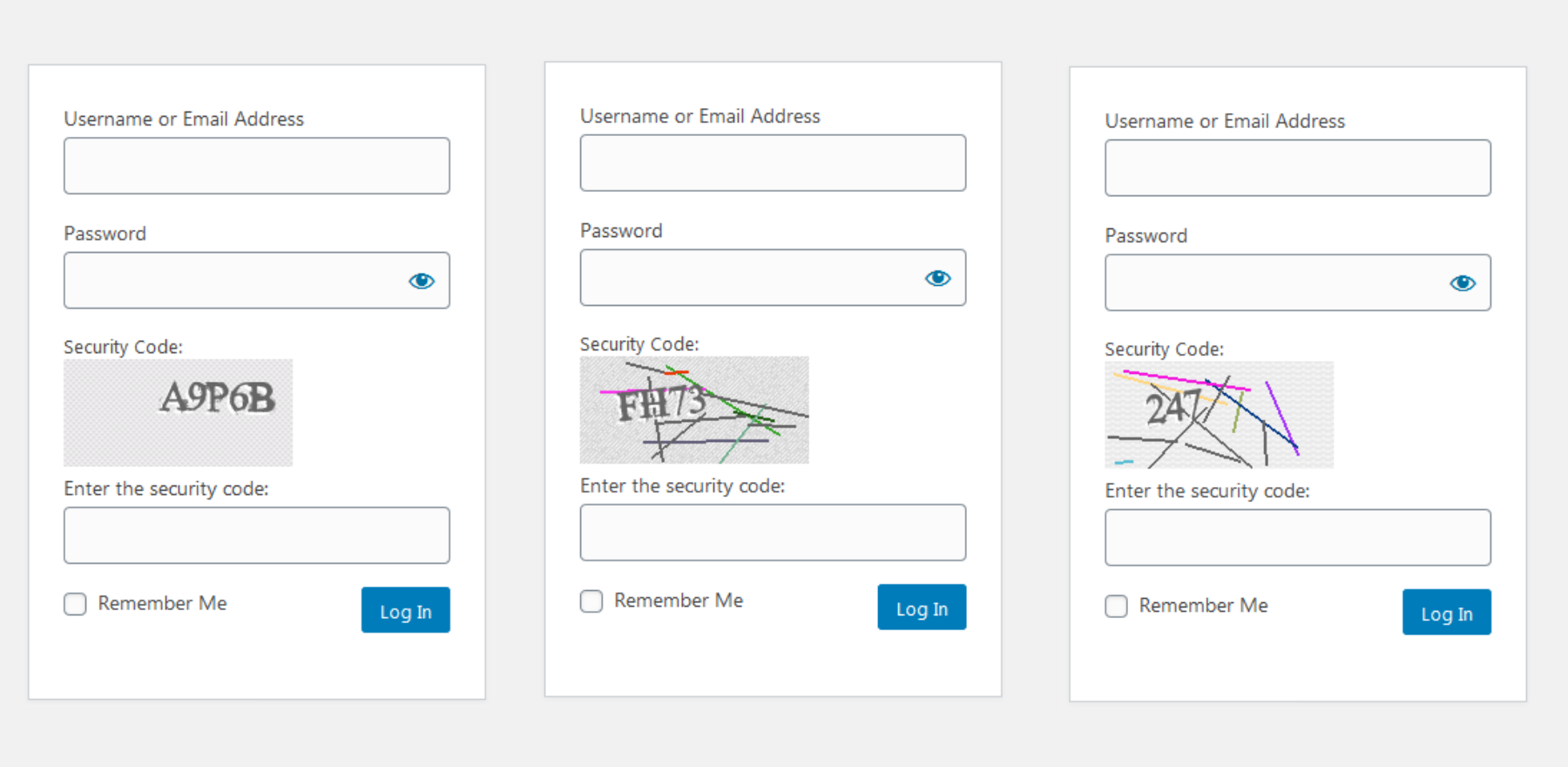Click the A9P6B captcha image

(x=178, y=412)
